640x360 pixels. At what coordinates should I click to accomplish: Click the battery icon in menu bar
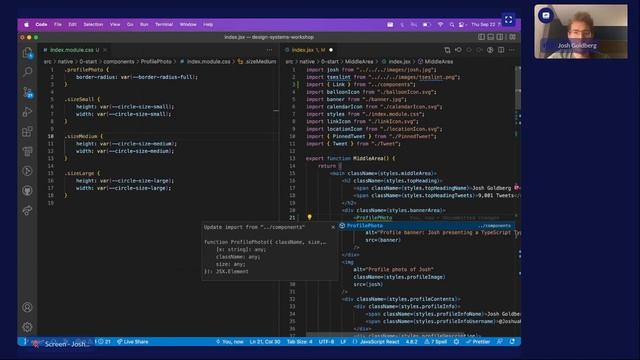(x=427, y=24)
